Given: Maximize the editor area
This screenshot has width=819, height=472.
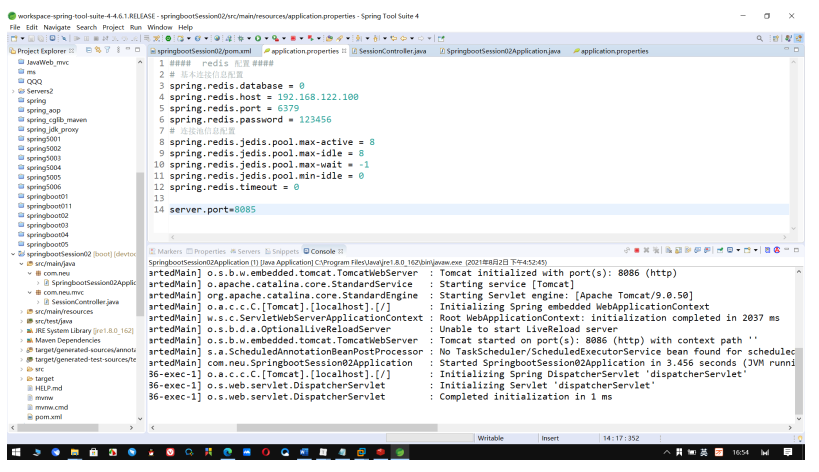Looking at the screenshot, I should click(x=797, y=50).
